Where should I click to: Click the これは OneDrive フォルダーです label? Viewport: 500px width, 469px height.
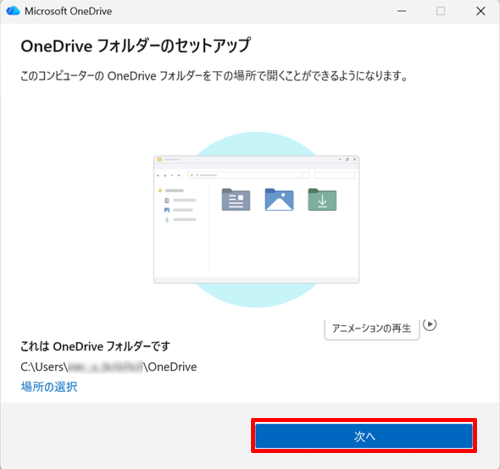coord(95,346)
